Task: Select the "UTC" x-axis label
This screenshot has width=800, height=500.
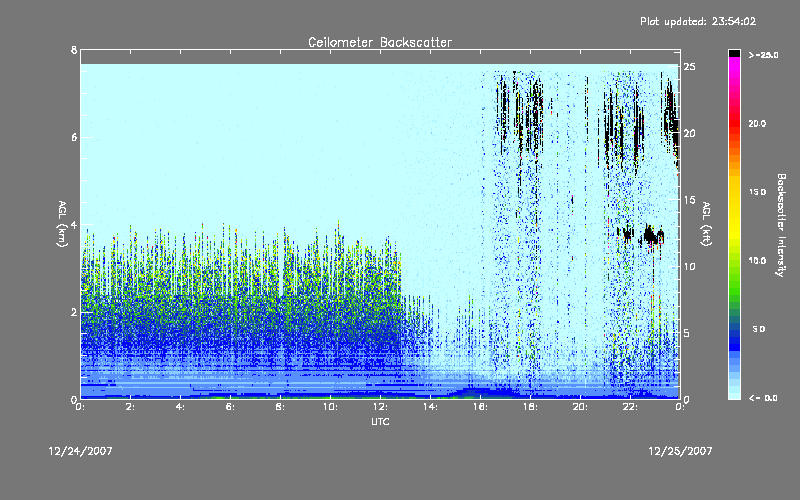Action: point(380,421)
